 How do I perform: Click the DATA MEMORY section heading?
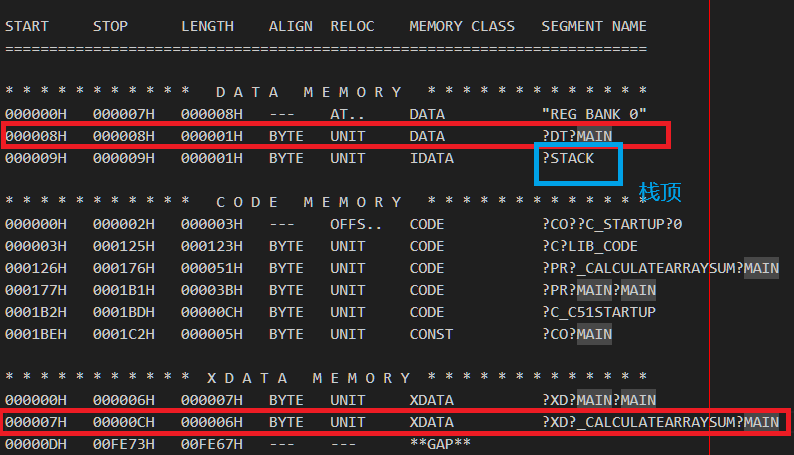tap(310, 92)
